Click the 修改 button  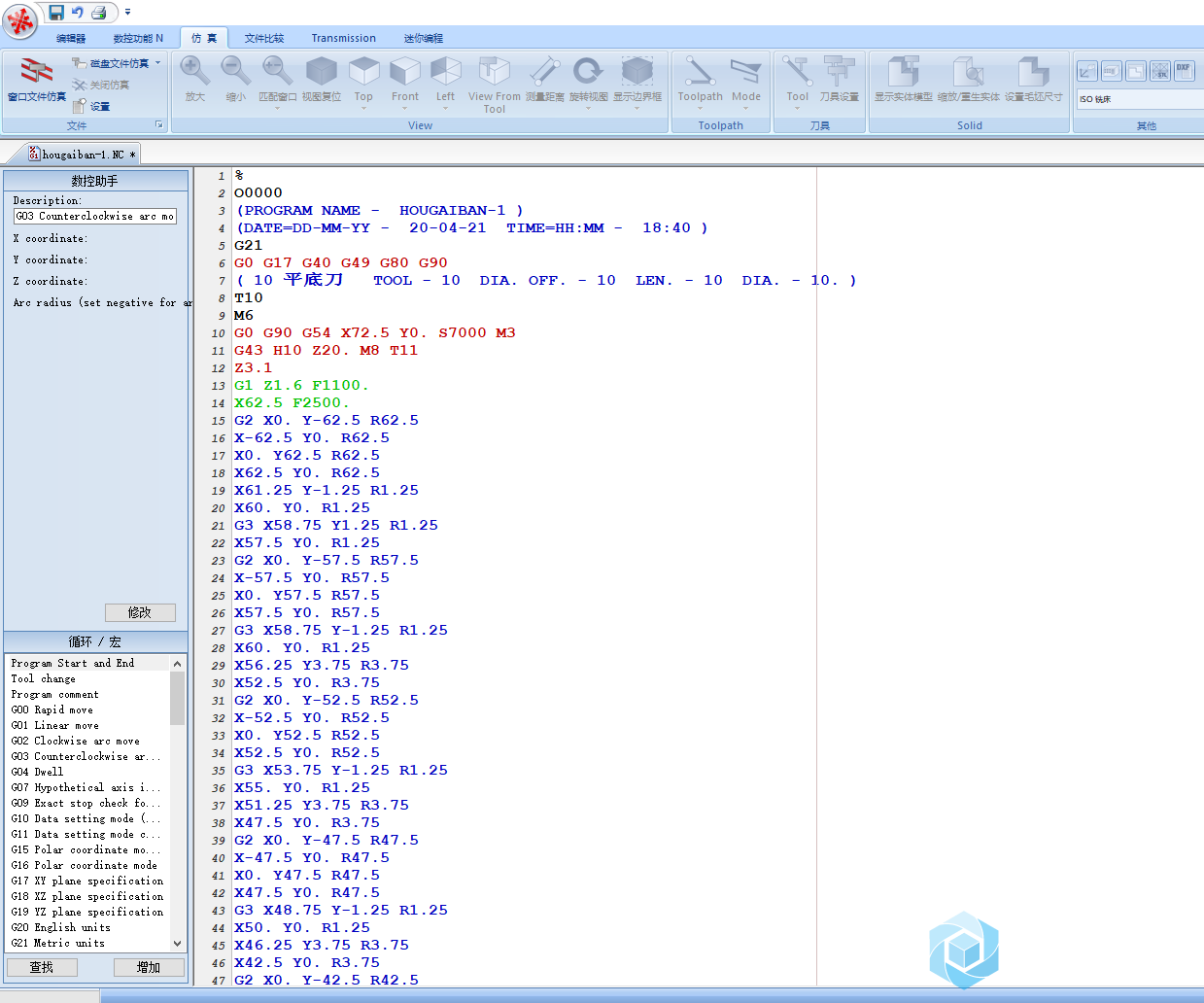[140, 612]
